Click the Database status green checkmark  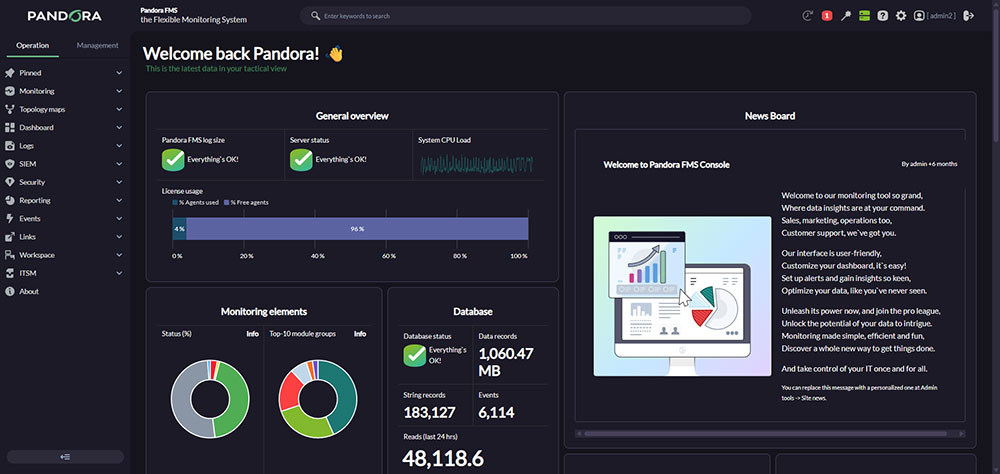(x=415, y=355)
